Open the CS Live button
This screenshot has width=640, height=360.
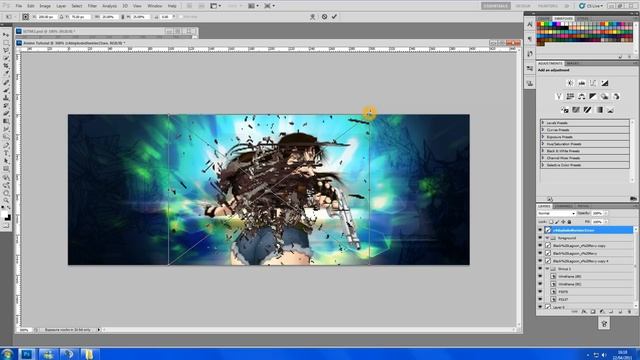[x=591, y=6]
